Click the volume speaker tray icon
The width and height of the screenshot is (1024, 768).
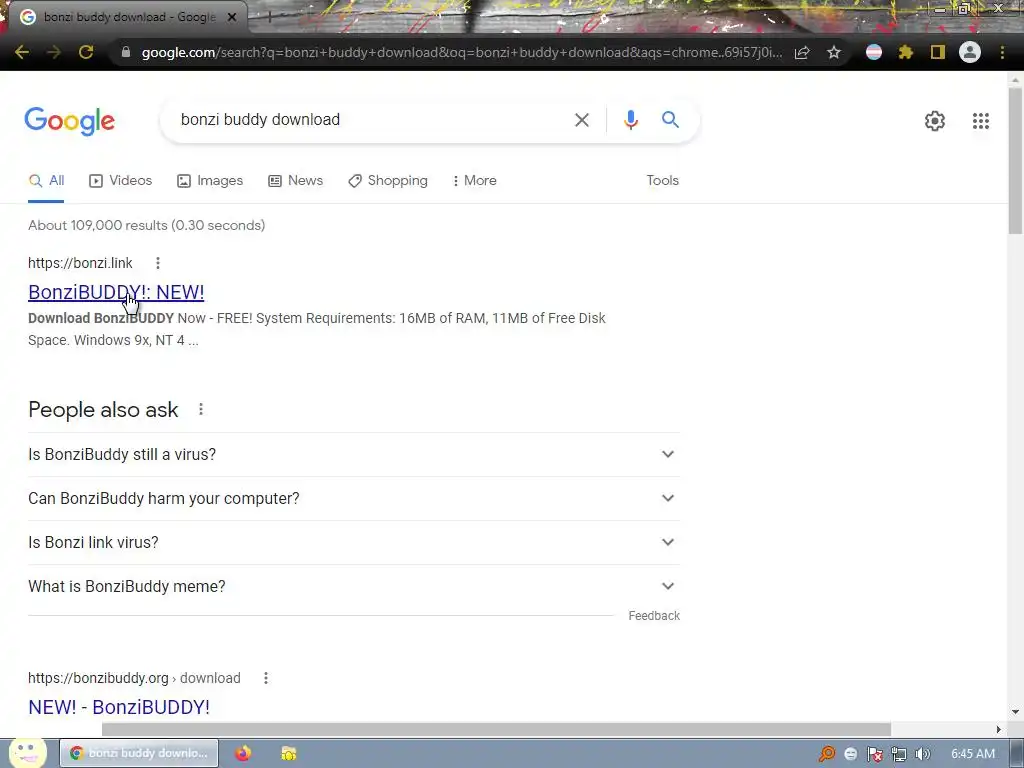923,754
